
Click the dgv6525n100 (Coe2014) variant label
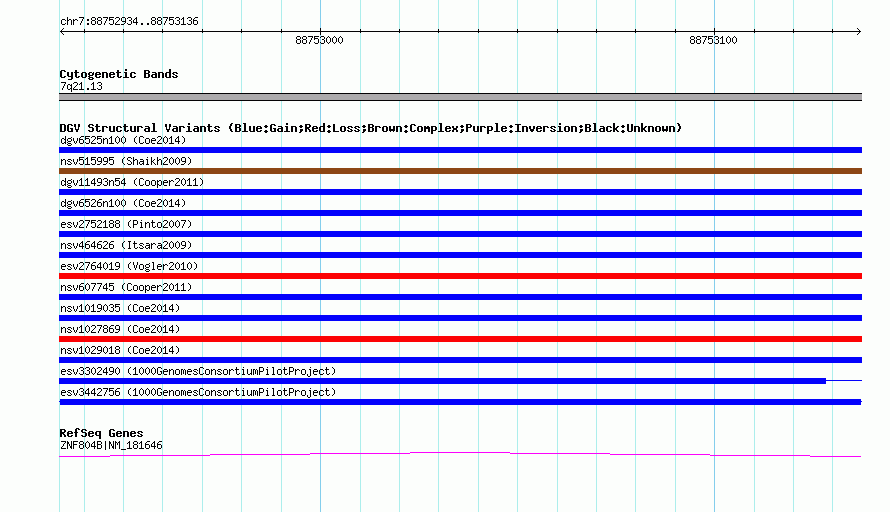[123, 140]
